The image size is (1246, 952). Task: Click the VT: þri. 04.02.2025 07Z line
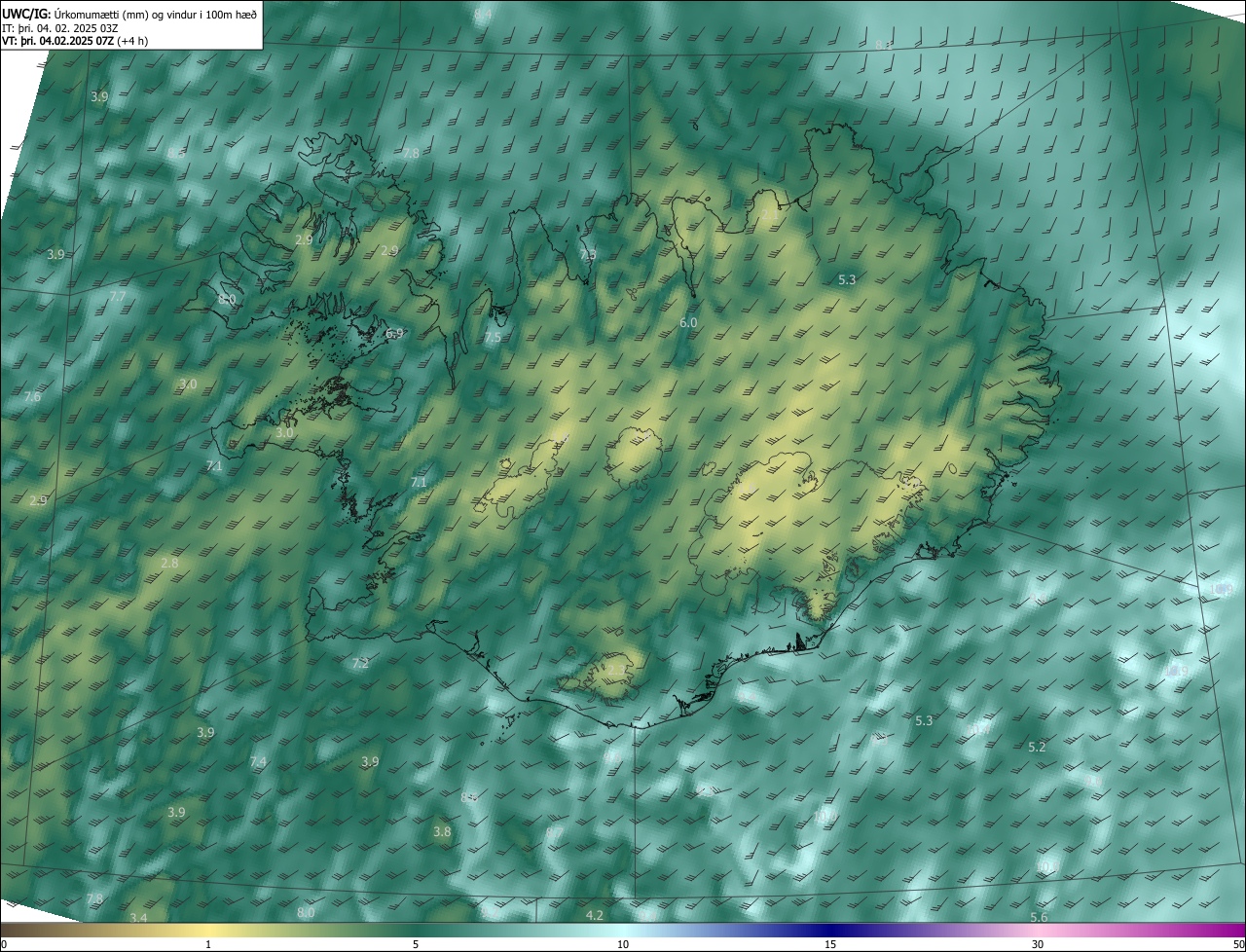(x=75, y=41)
